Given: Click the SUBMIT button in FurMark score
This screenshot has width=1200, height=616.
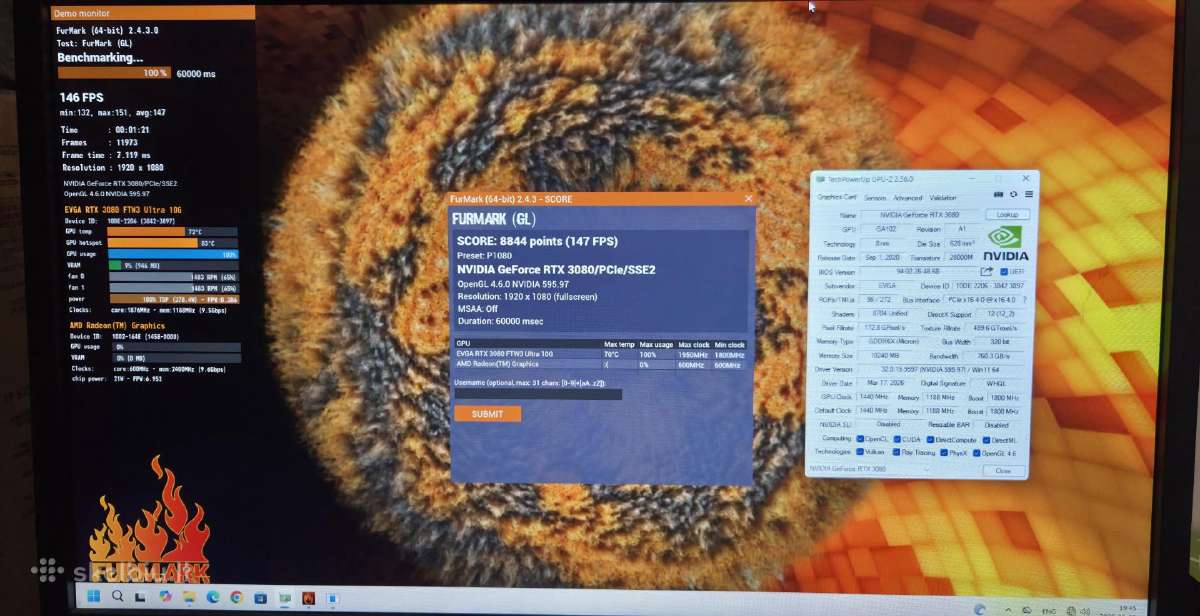Looking at the screenshot, I should (487, 414).
